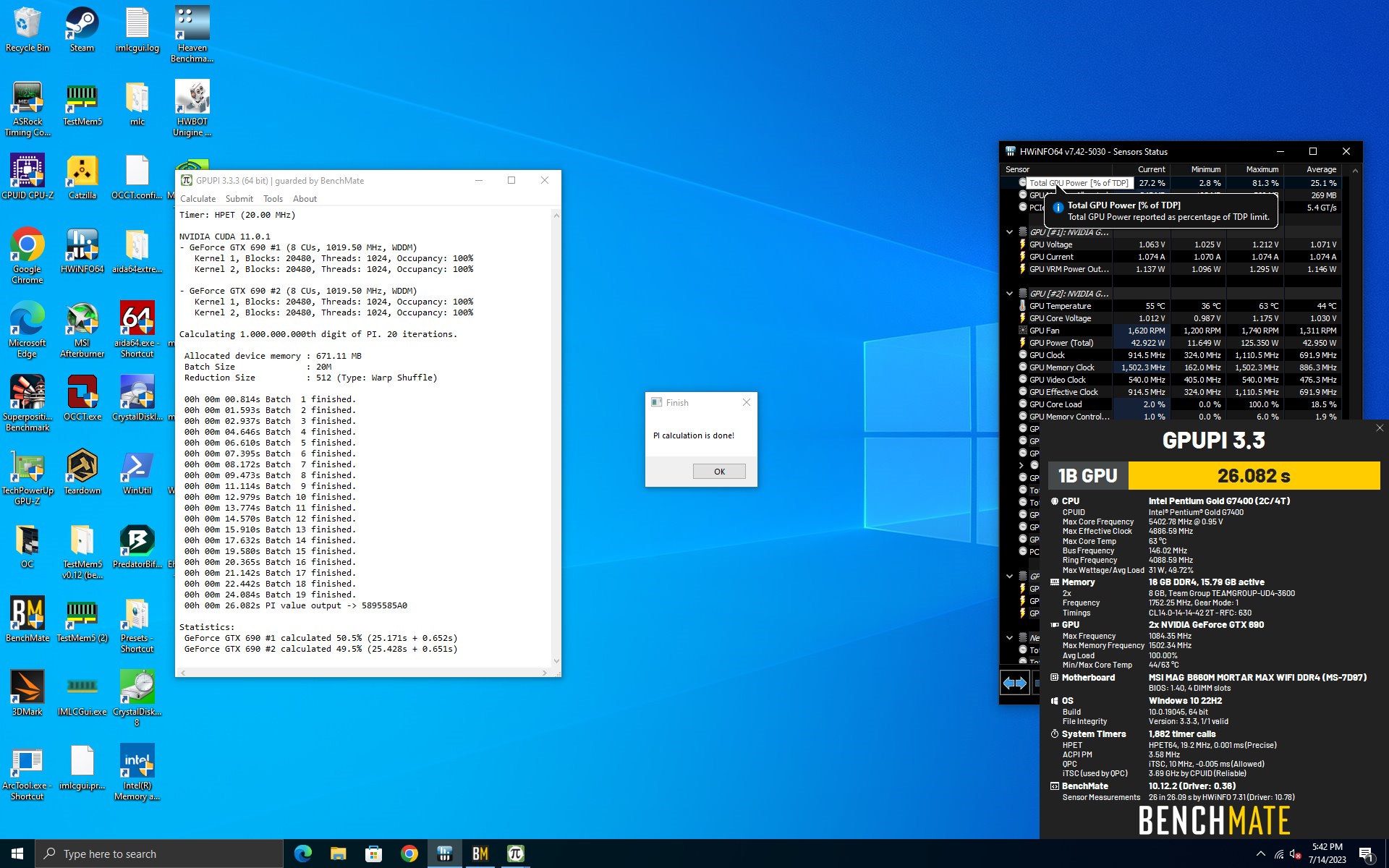Collapse the GPU [#1] sensor group
This screenshot has width=1389, height=868.
pyautogui.click(x=1009, y=232)
